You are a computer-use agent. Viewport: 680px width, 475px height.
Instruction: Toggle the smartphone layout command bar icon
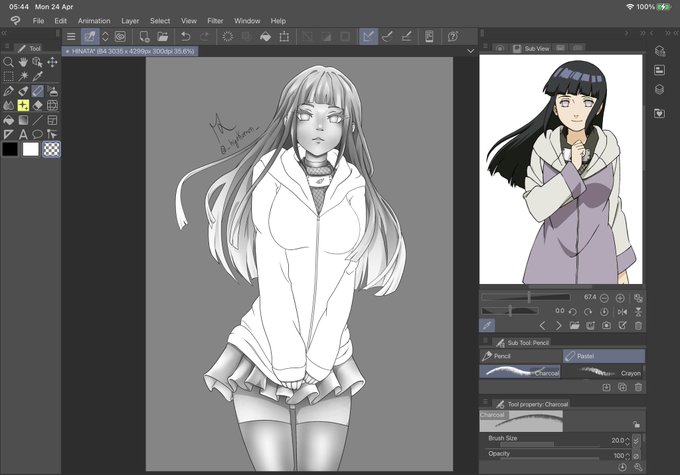click(429, 36)
